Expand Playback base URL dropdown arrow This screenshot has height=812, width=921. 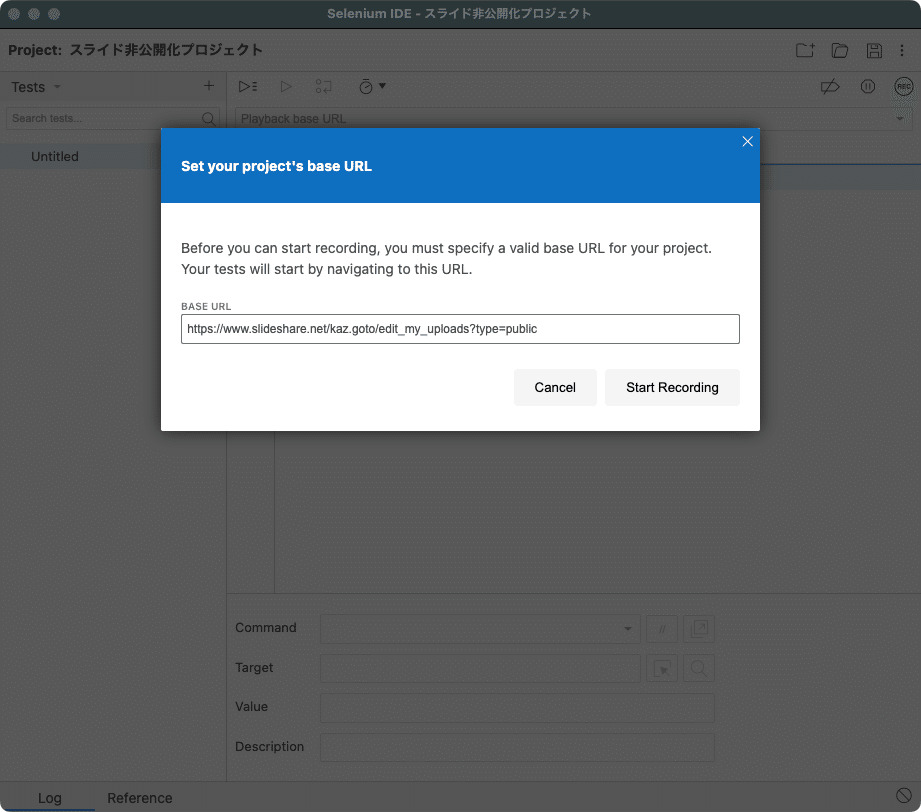[900, 119]
